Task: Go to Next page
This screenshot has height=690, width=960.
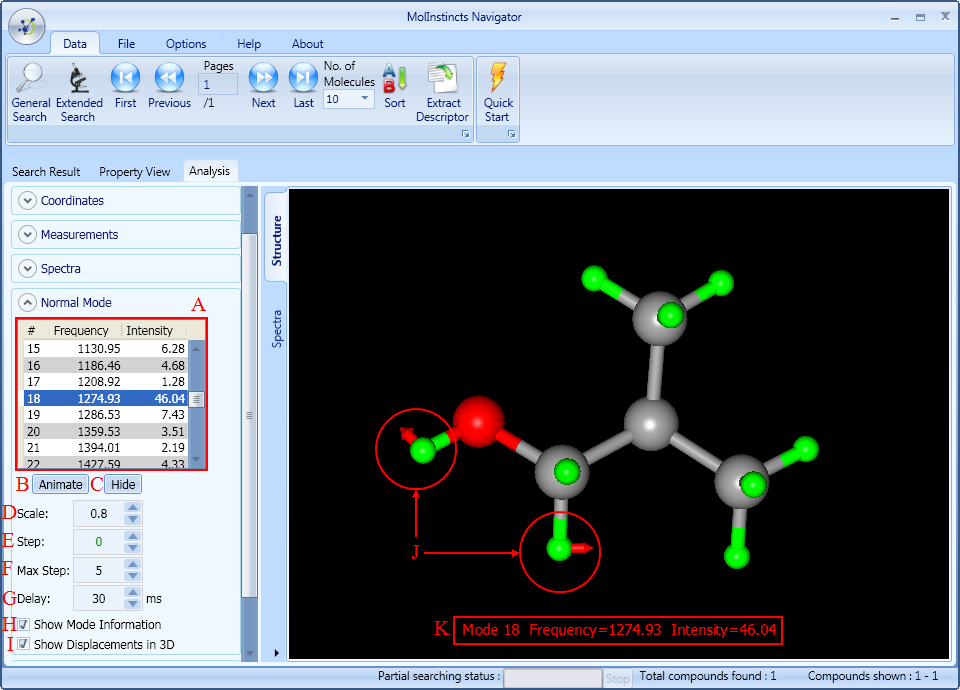Action: coord(263,86)
